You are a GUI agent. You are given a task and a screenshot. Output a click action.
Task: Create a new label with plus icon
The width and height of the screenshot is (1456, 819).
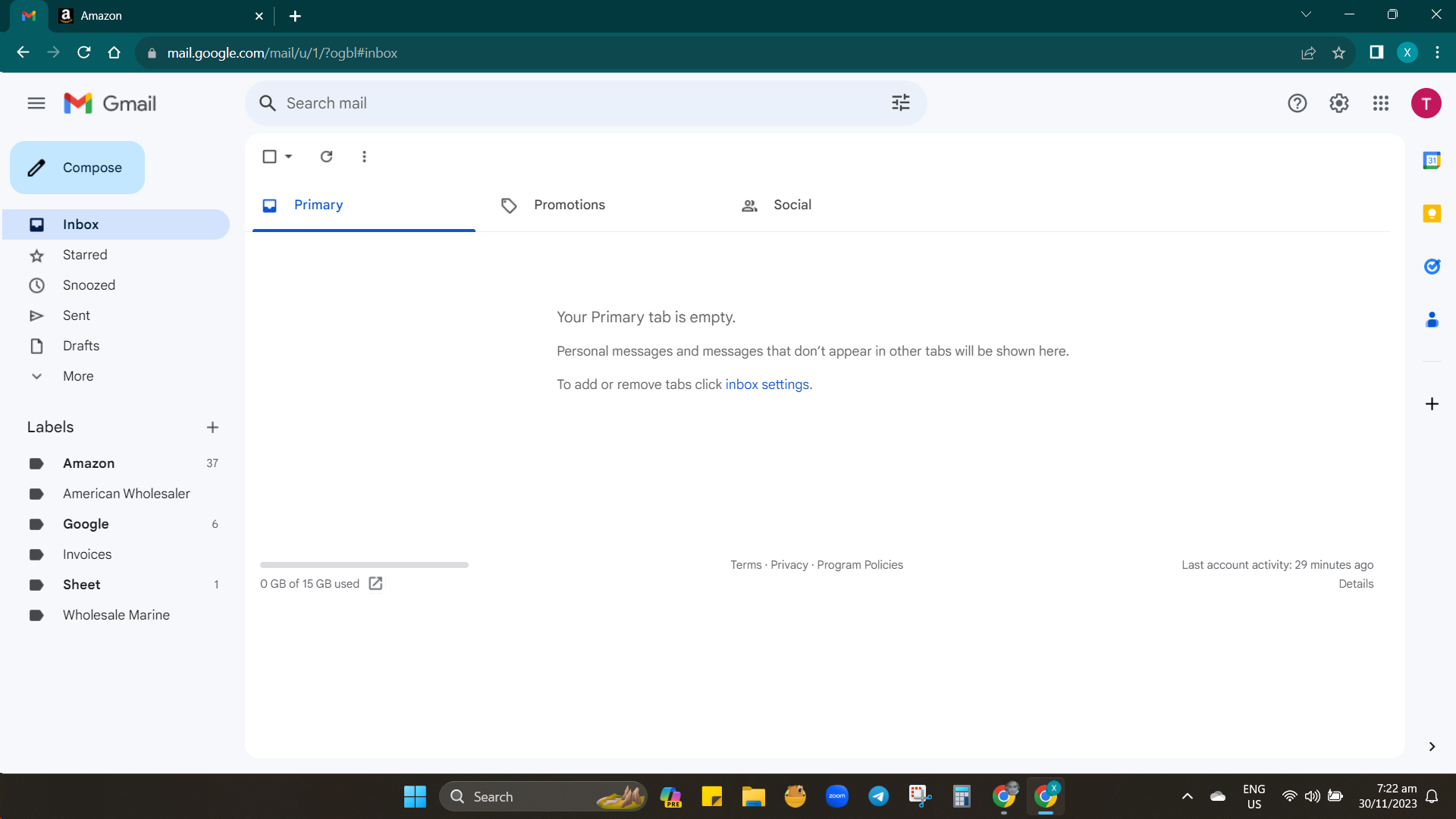pos(212,427)
